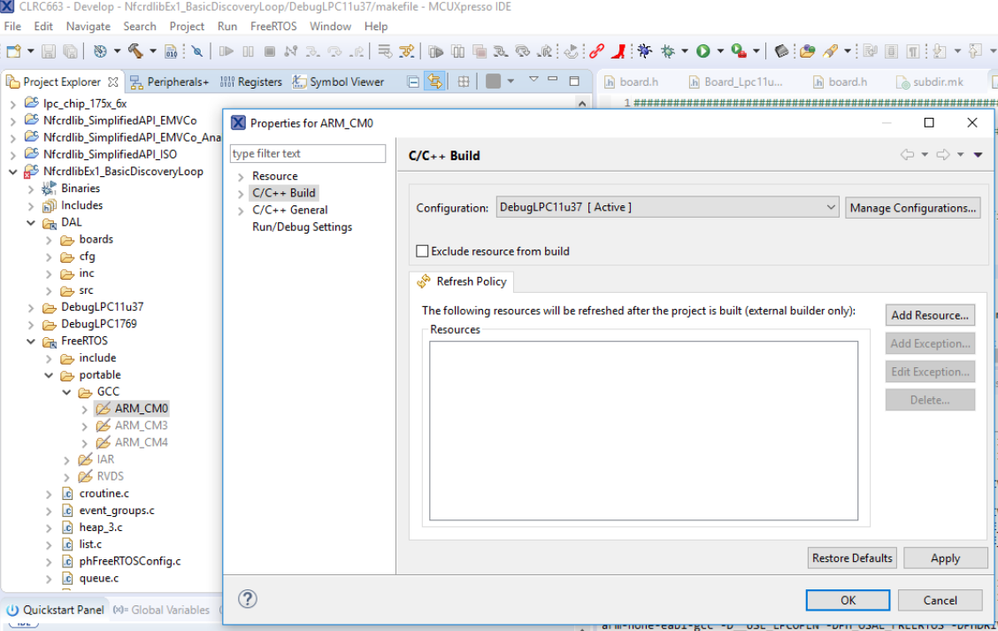
Task: Expand the ARM_CM0 folder arrow
Action: pos(85,409)
